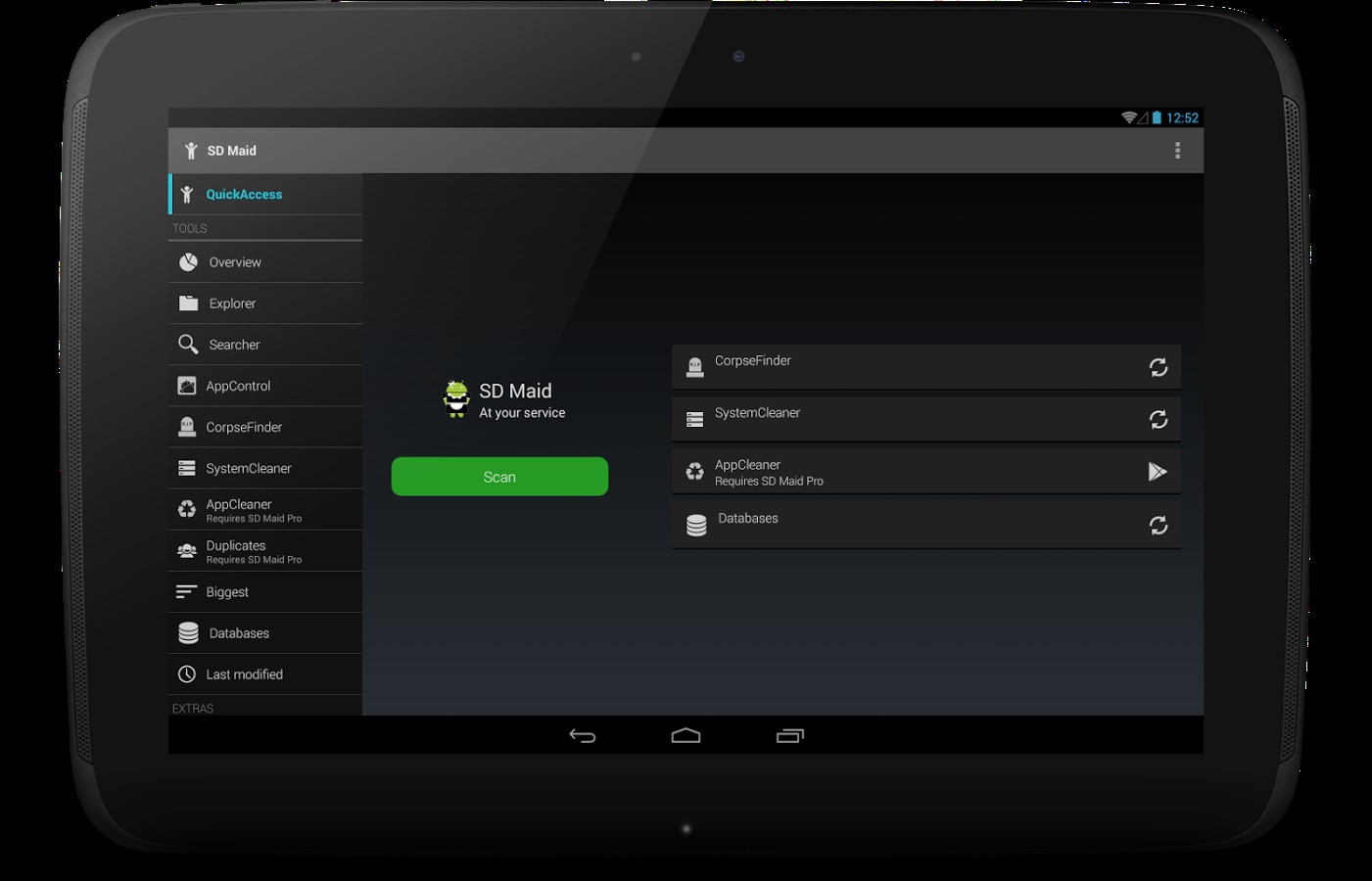Tap the battery status icon
This screenshot has width=1372, height=881.
coord(1157,117)
